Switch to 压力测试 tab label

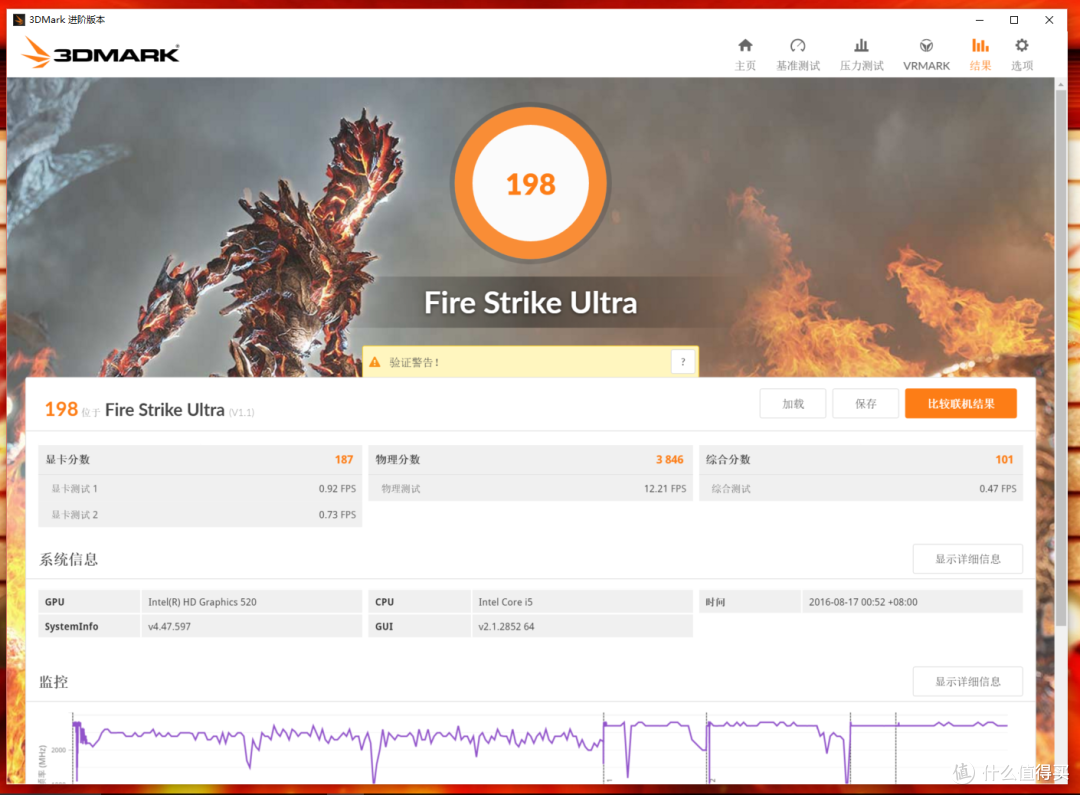pos(861,65)
